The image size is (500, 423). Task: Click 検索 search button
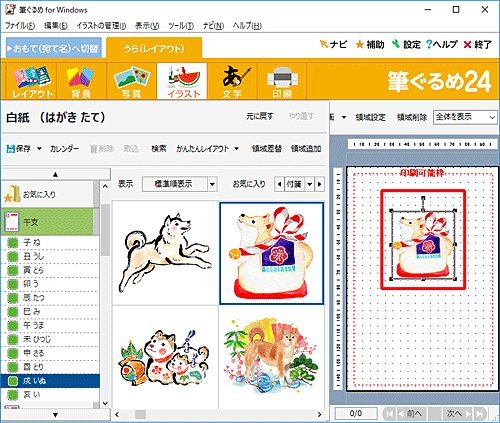[159, 149]
